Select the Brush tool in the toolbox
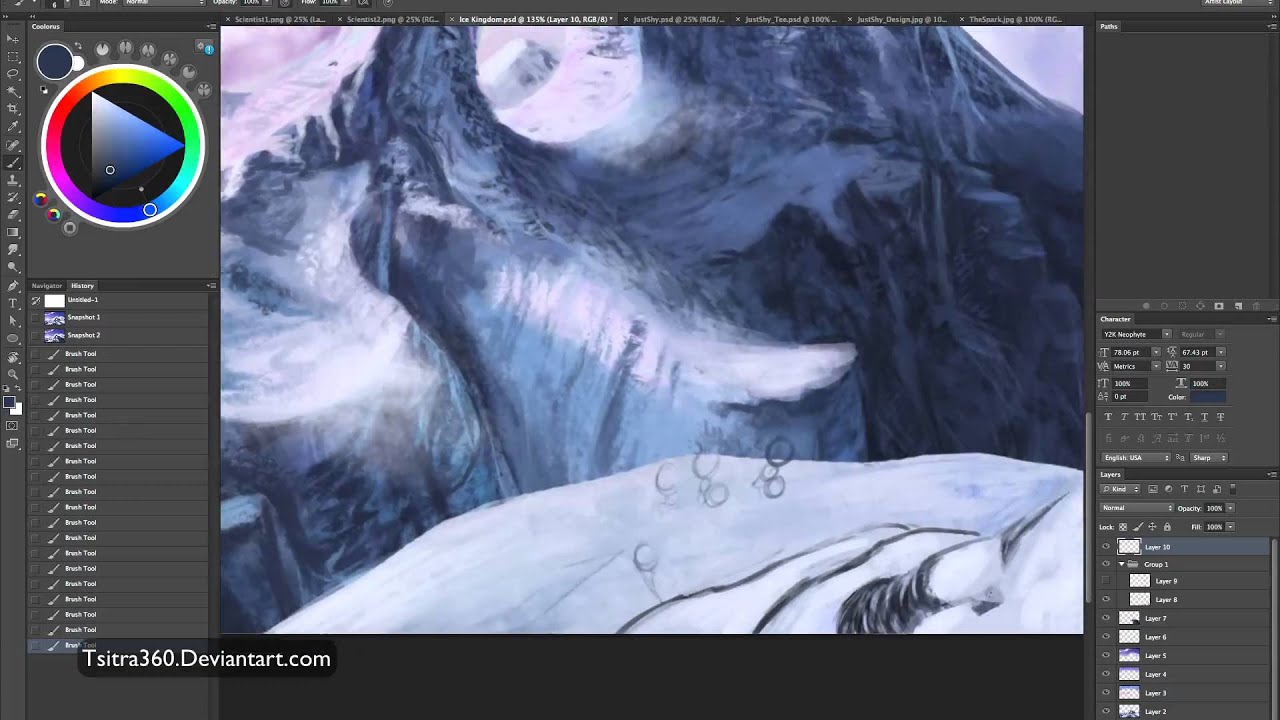 coord(13,162)
